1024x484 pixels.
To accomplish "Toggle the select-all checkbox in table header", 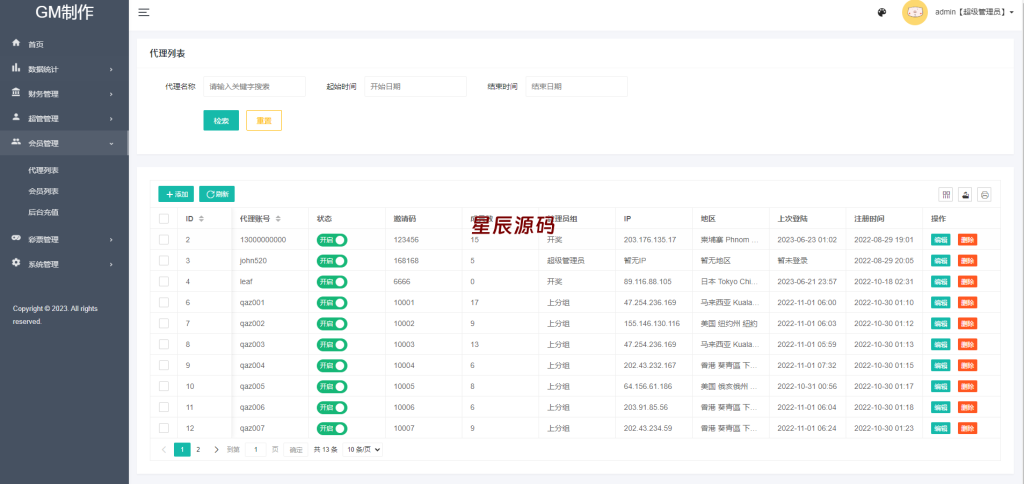I will pyautogui.click(x=164, y=219).
